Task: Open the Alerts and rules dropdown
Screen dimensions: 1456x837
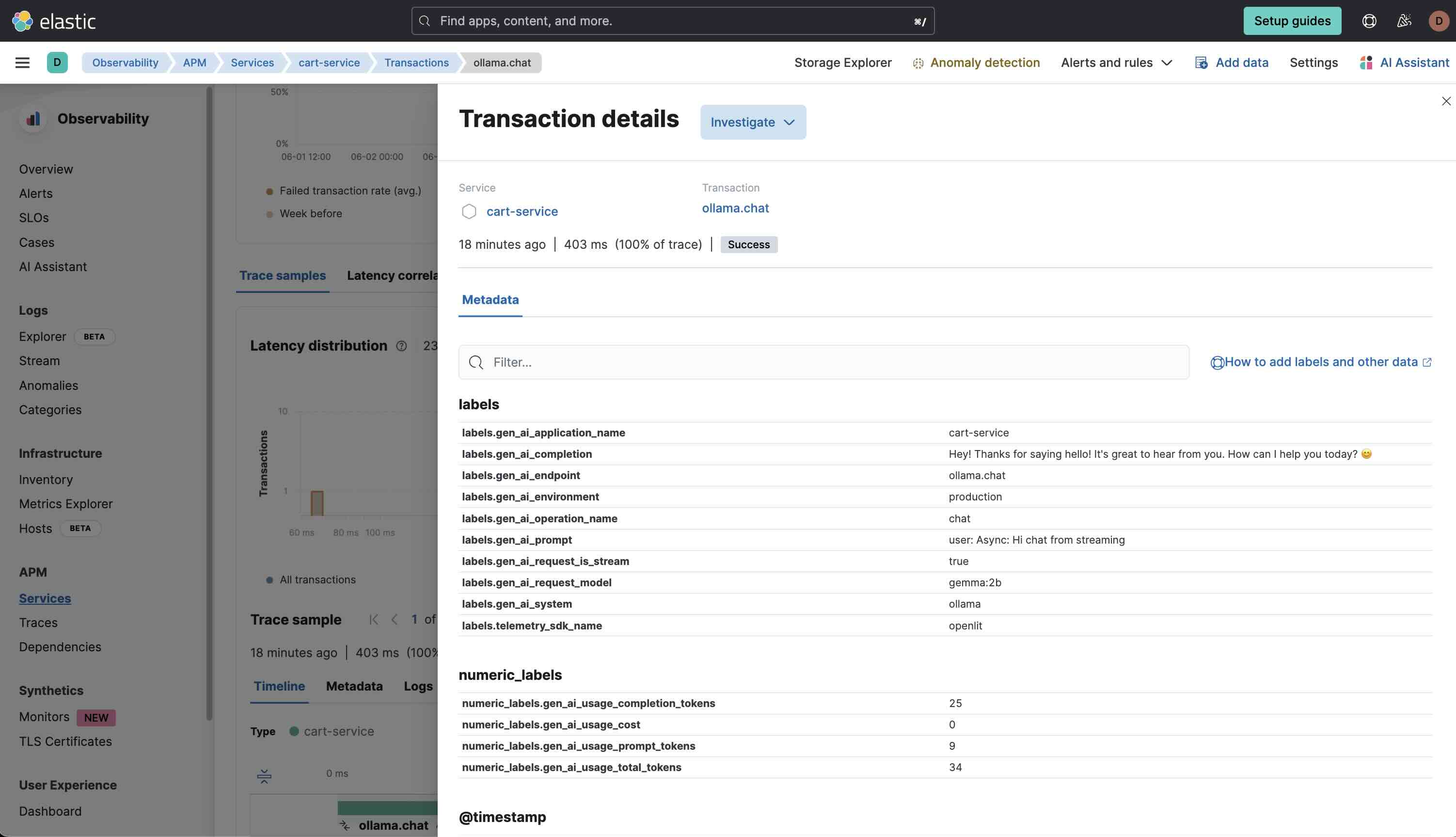Action: coord(1116,63)
